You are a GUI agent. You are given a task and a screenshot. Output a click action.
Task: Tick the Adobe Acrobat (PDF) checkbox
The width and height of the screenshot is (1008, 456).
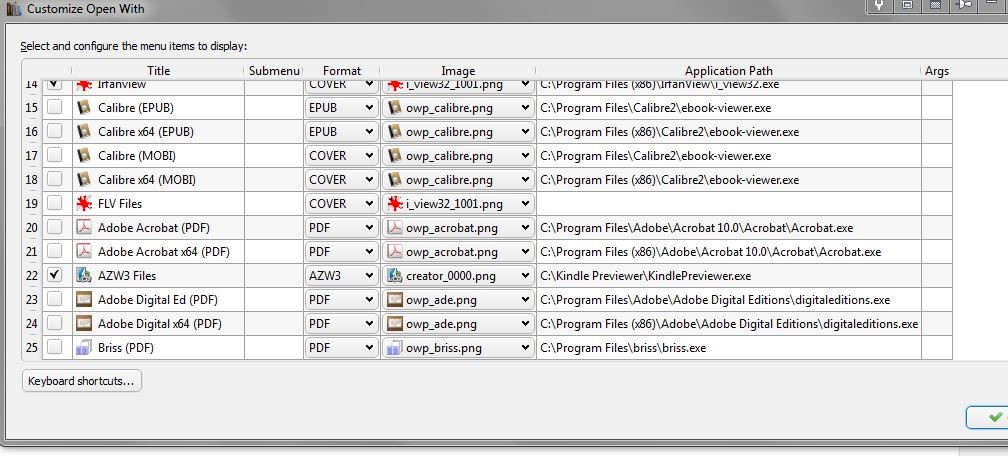[x=55, y=226]
